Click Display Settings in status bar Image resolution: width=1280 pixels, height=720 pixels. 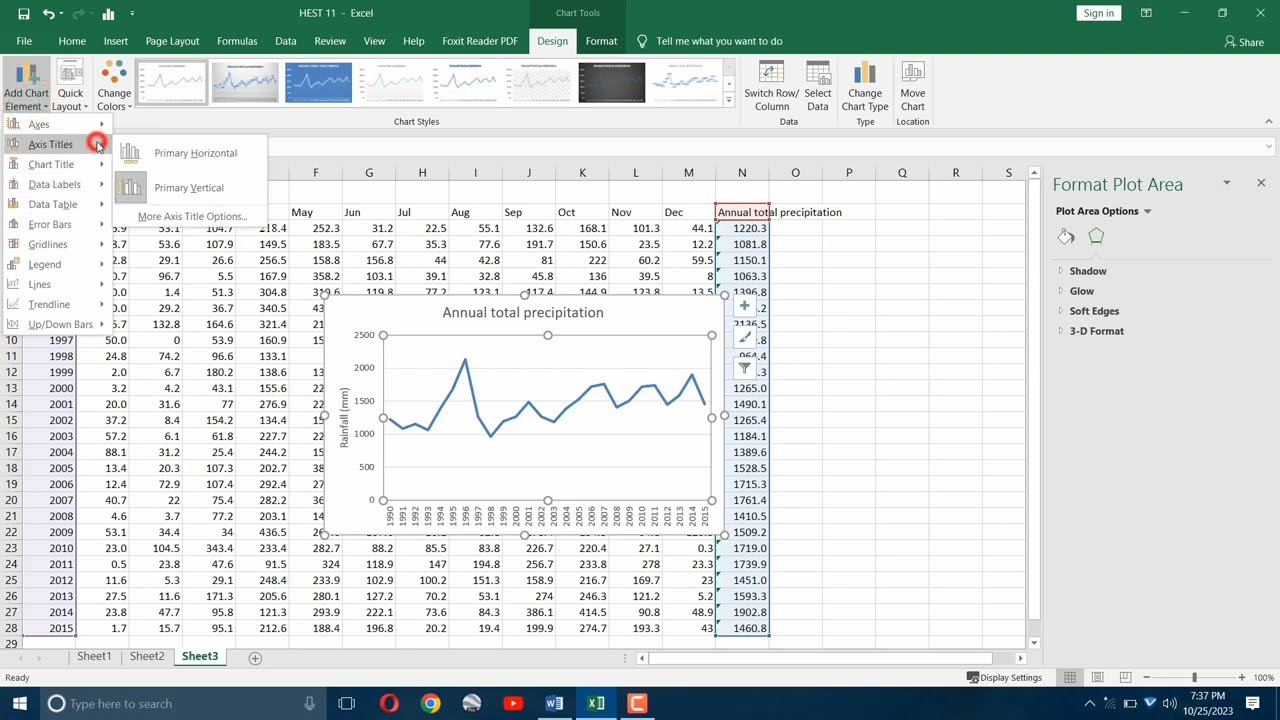(x=1004, y=677)
